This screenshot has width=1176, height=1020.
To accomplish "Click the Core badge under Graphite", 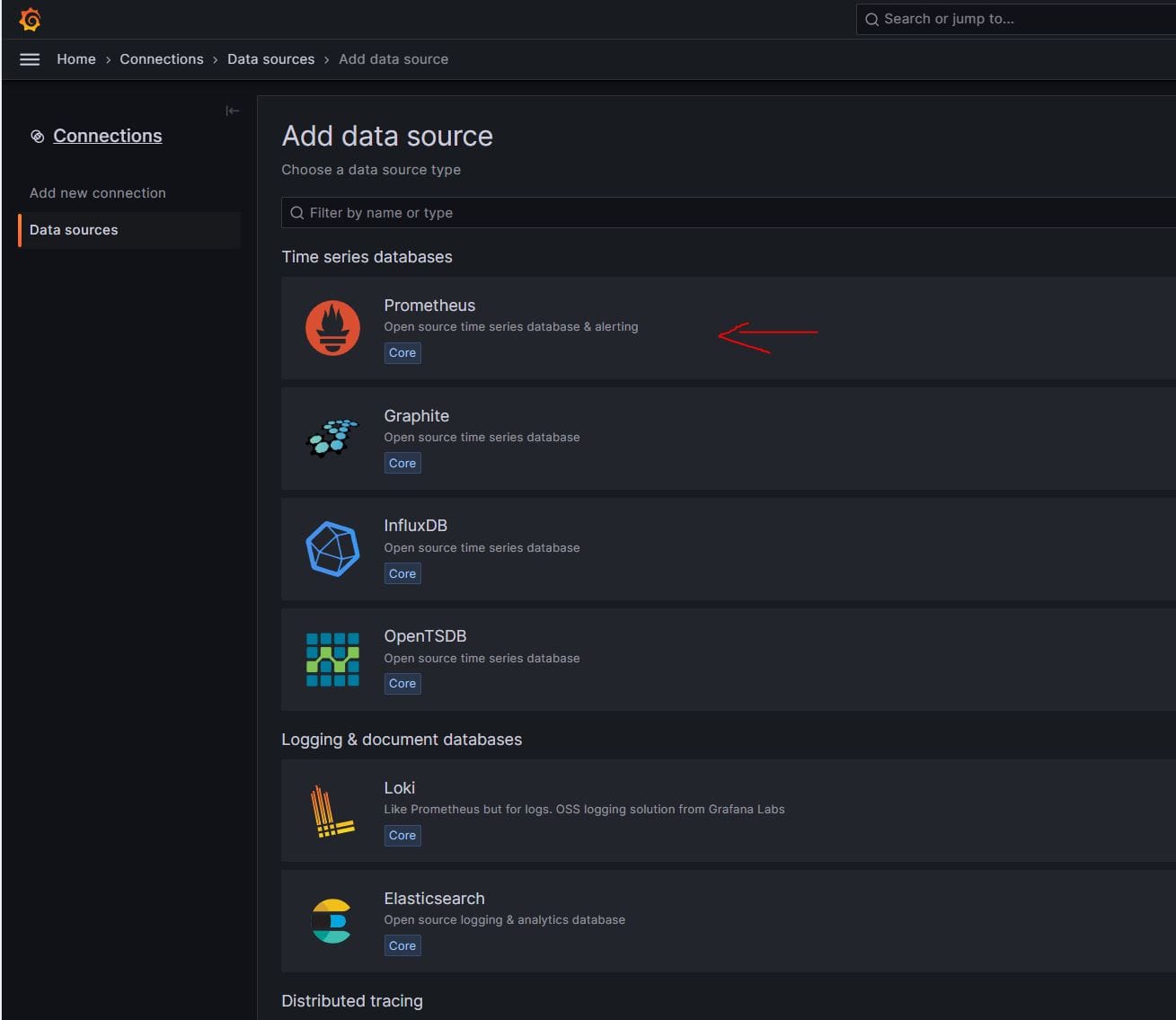I will [x=402, y=464].
